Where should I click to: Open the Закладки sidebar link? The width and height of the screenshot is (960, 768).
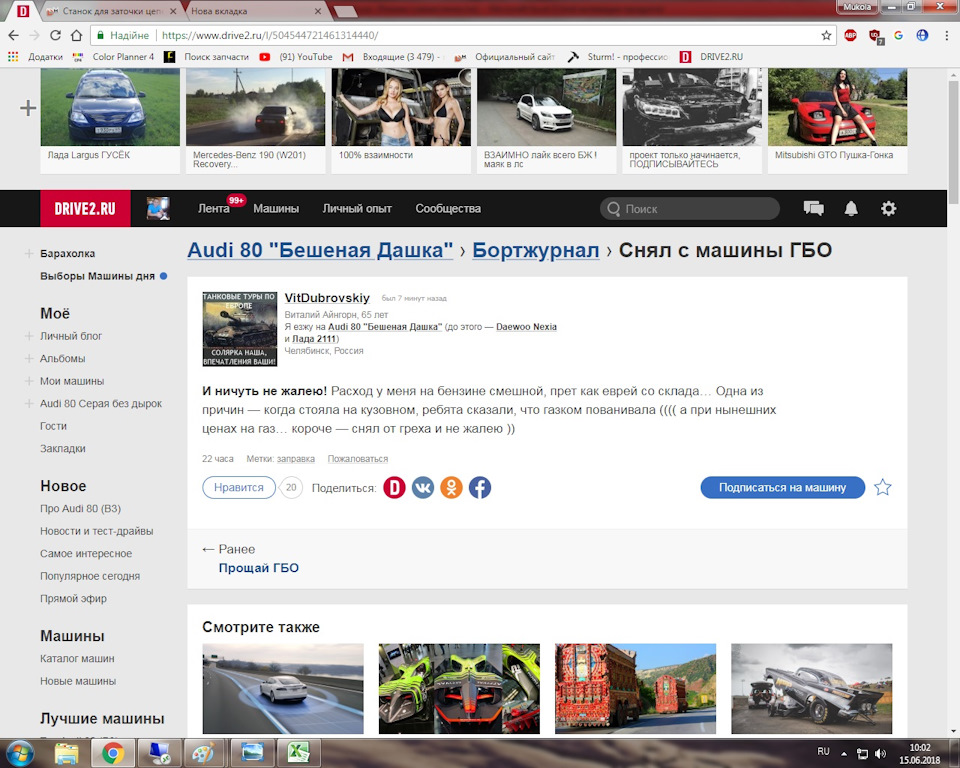(63, 449)
